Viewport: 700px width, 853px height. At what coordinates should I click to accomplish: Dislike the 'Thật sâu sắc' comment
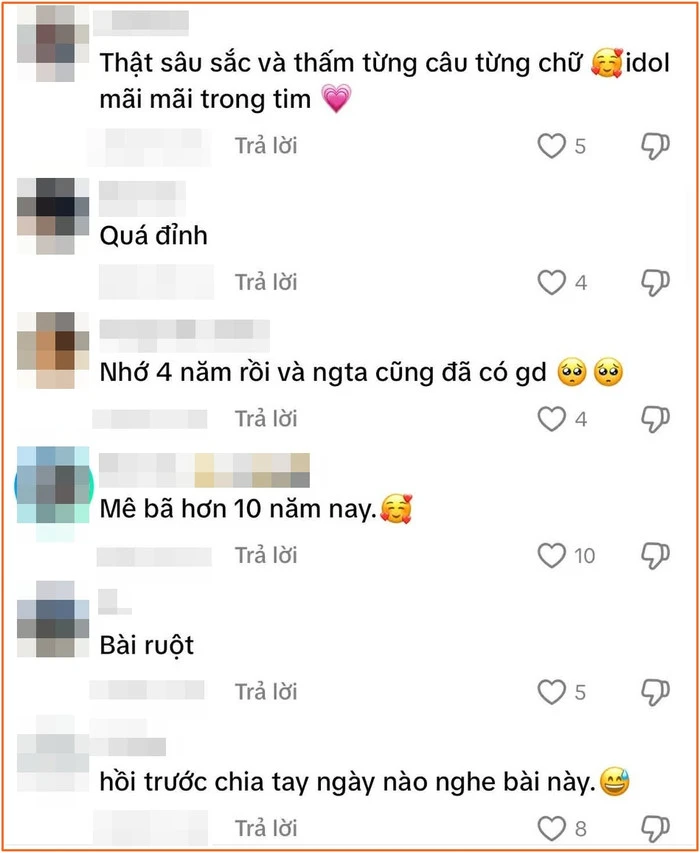point(655,146)
